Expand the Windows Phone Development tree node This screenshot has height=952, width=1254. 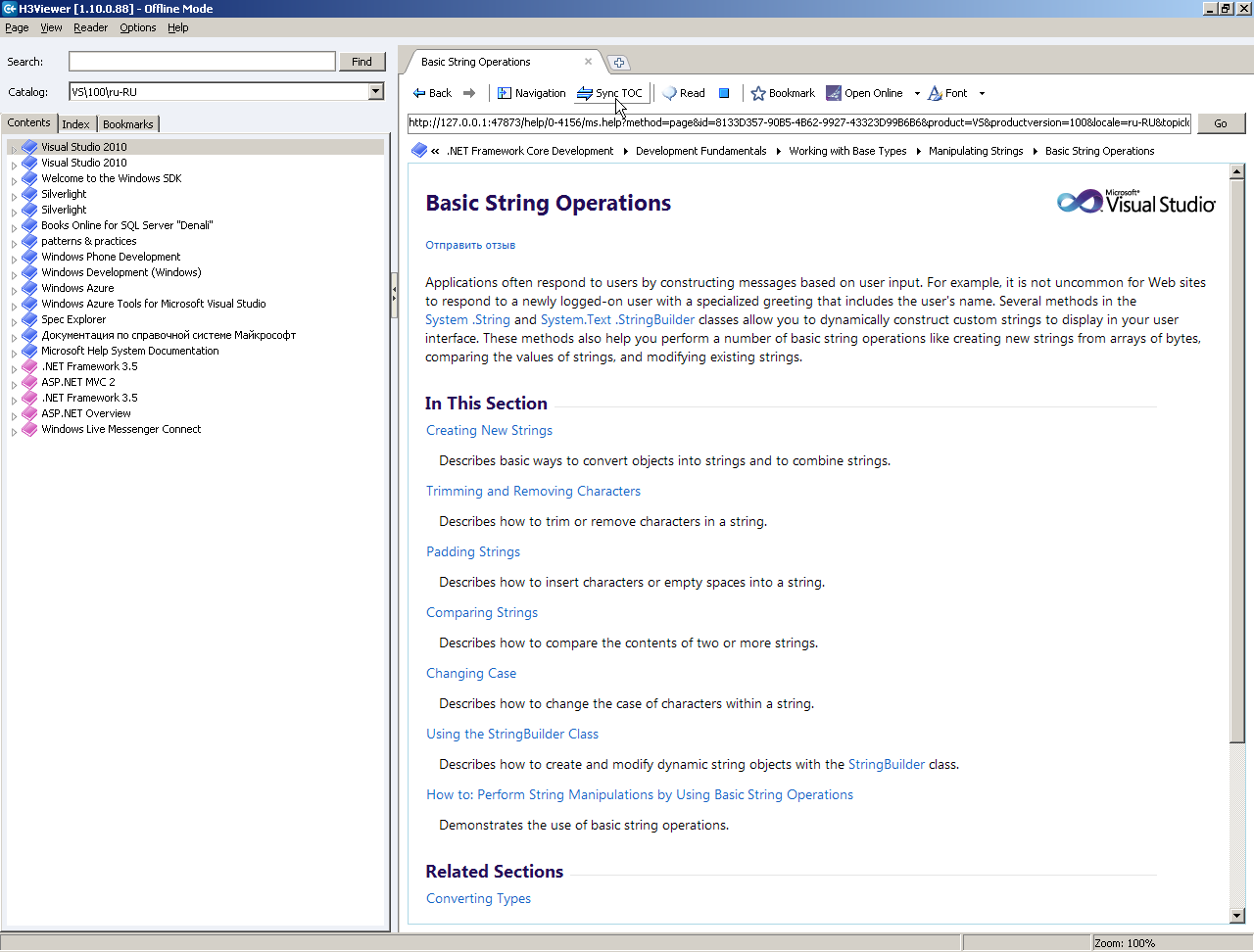coord(14,259)
